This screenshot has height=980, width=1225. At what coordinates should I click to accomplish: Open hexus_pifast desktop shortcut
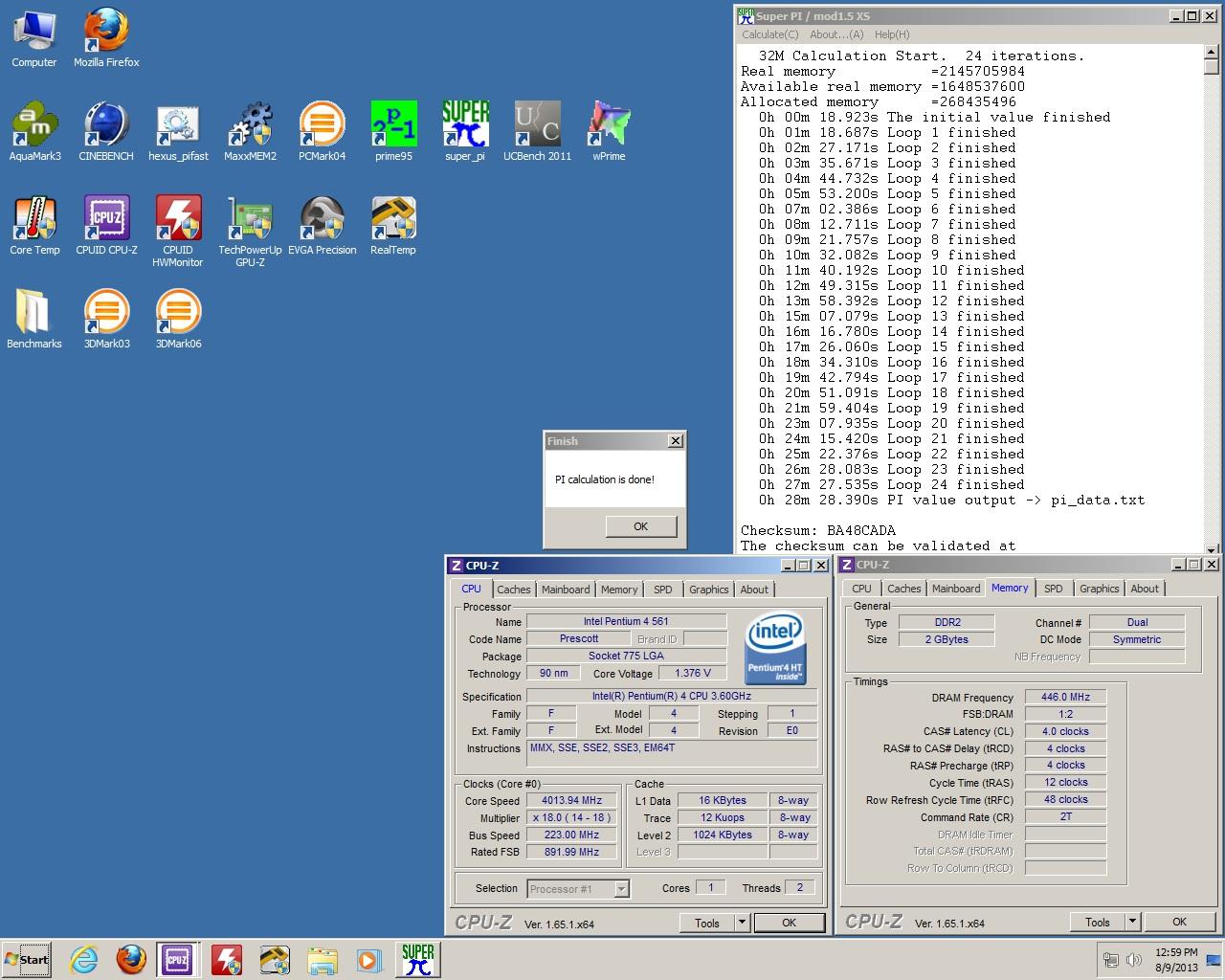click(x=178, y=132)
